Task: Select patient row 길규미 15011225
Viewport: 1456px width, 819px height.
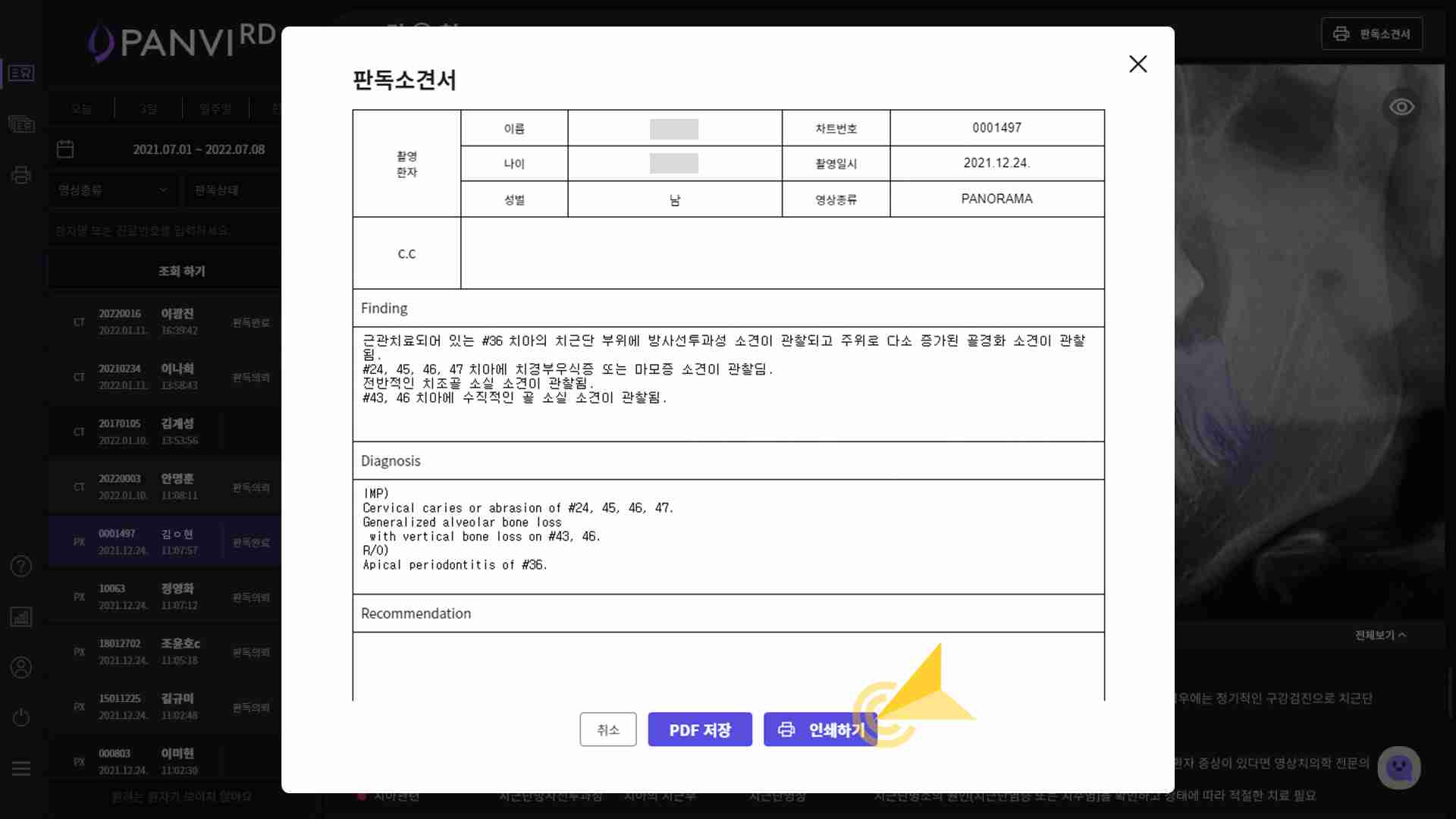Action: point(165,707)
